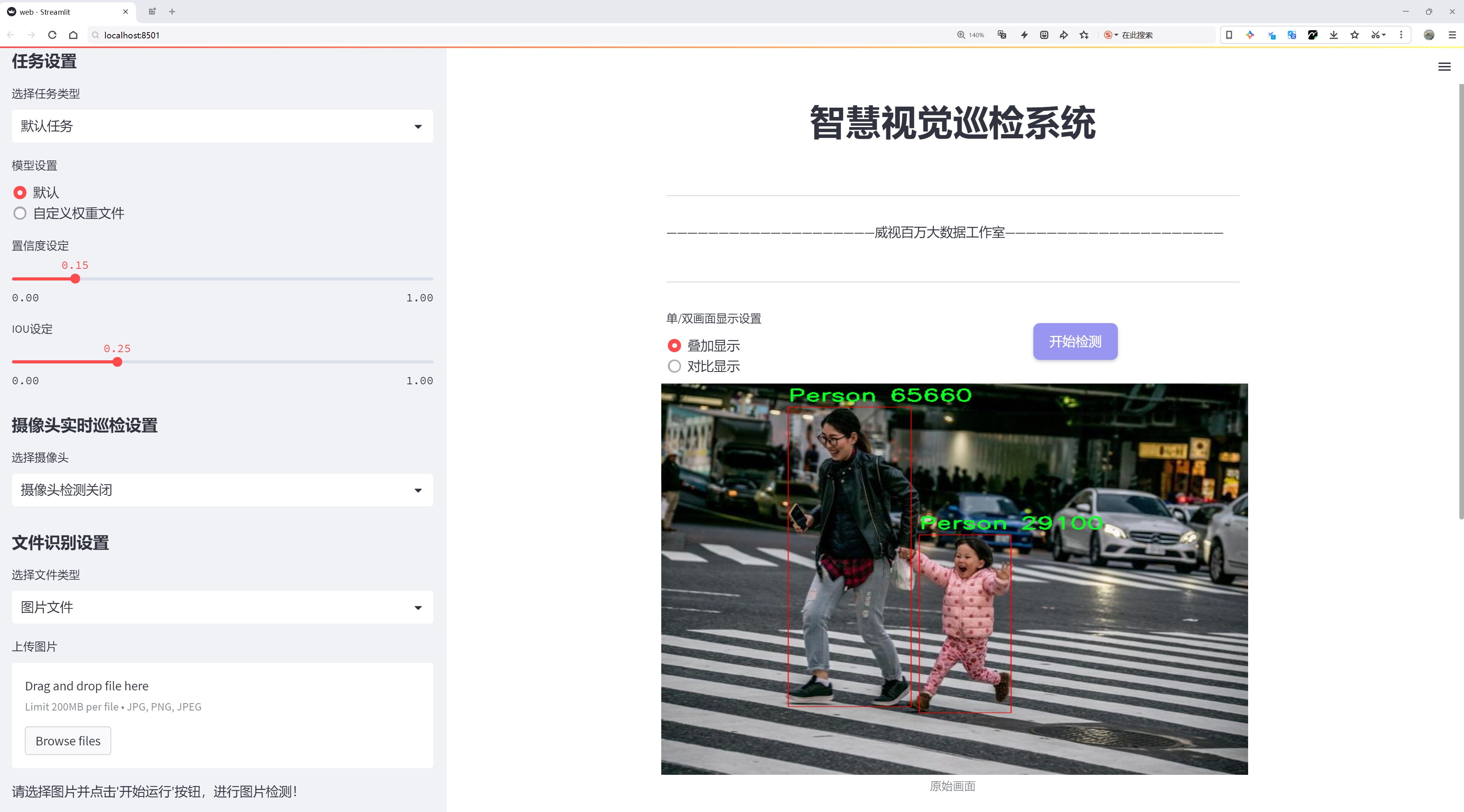
Task: Open the page translate icon in address bar
Action: pos(1002,35)
